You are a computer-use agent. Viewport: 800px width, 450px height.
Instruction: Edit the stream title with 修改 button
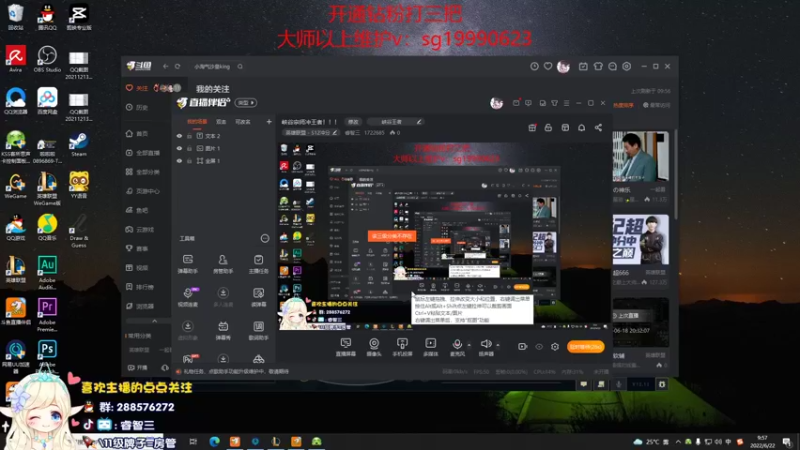coord(353,122)
